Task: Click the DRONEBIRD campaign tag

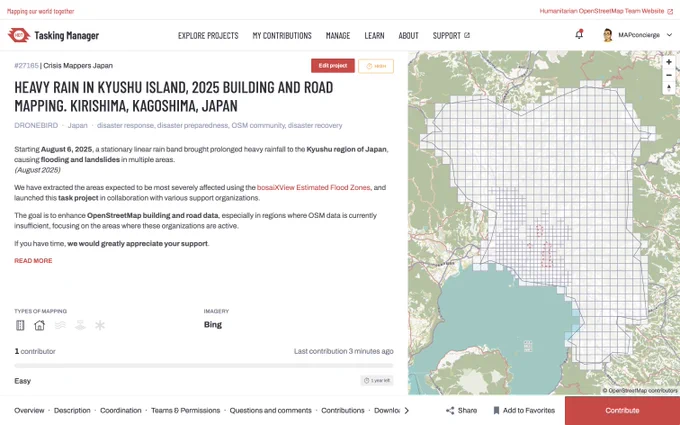Action: [x=36, y=125]
